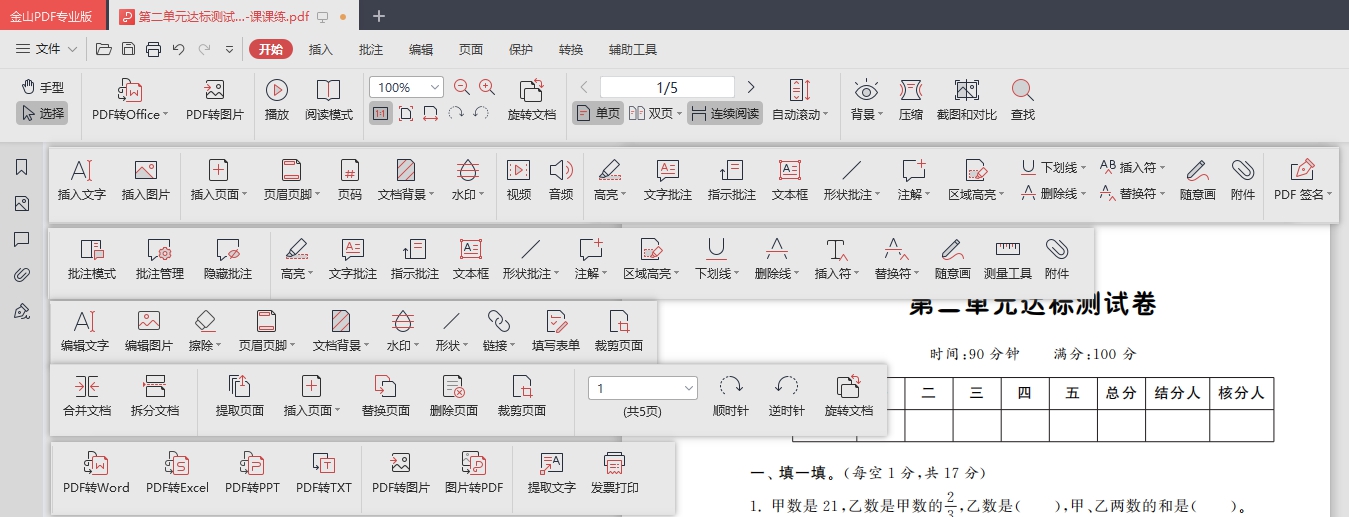Click 发票打印 invoice print
Screen dimensions: 1349x517
click(x=615, y=474)
